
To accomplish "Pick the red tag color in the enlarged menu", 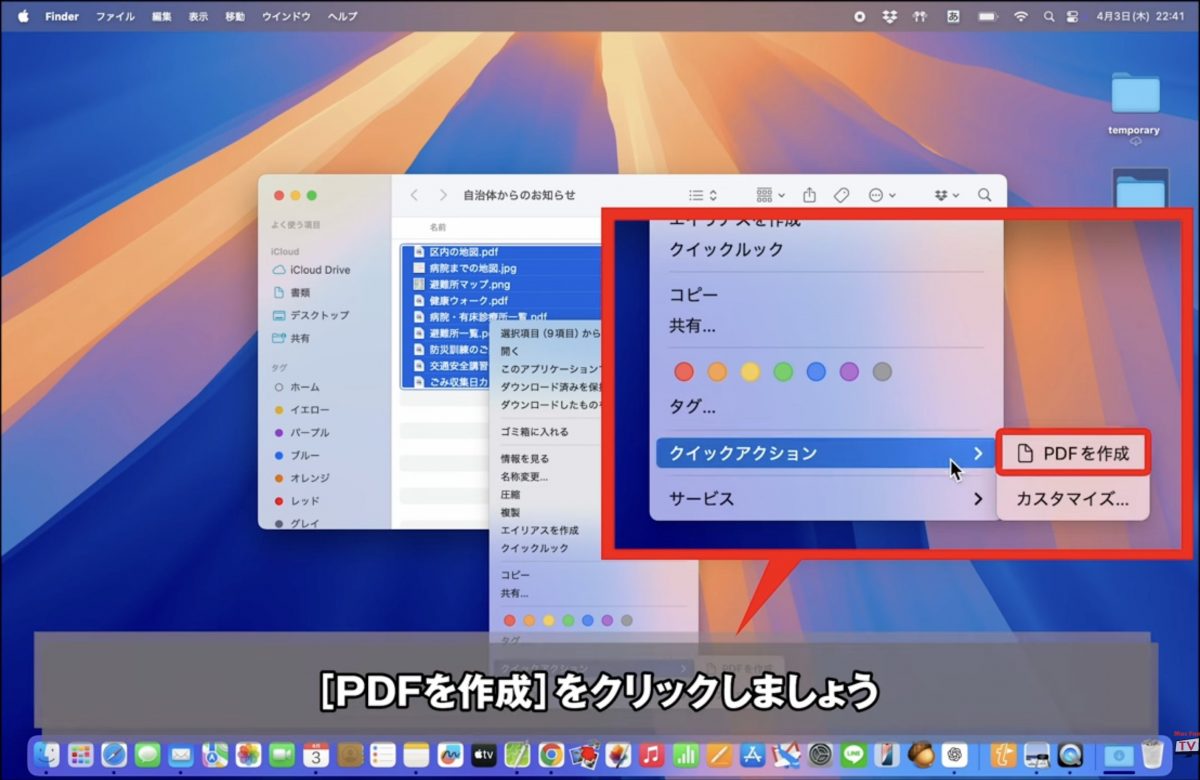I will tap(684, 372).
